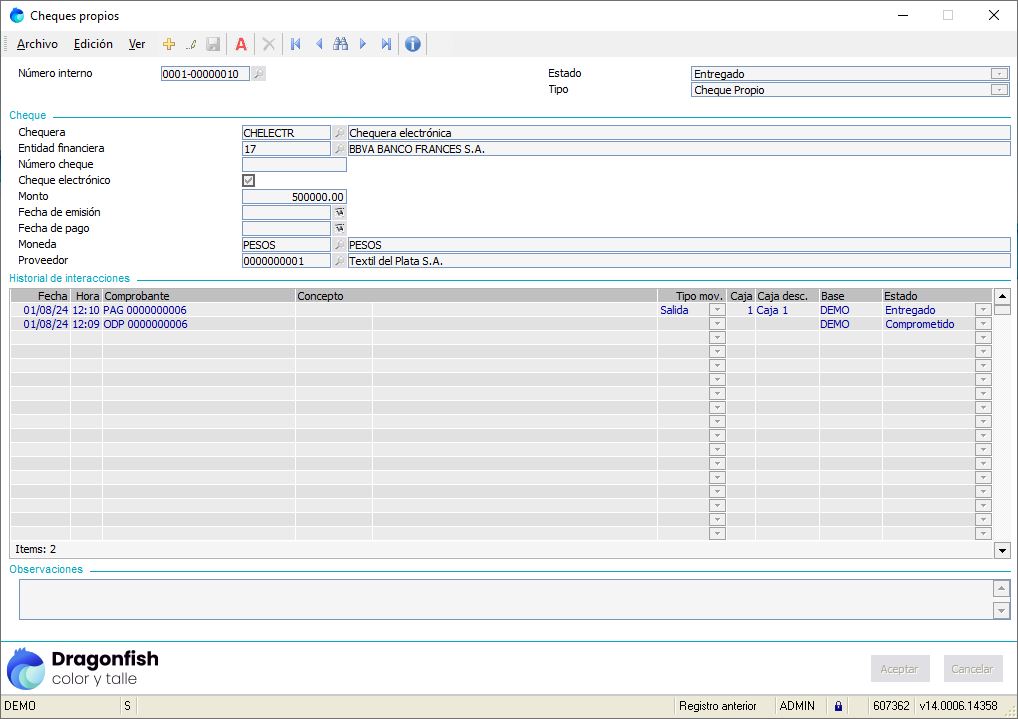Click the Caja 1 description cell
The width and height of the screenshot is (1018, 719).
pos(787,310)
